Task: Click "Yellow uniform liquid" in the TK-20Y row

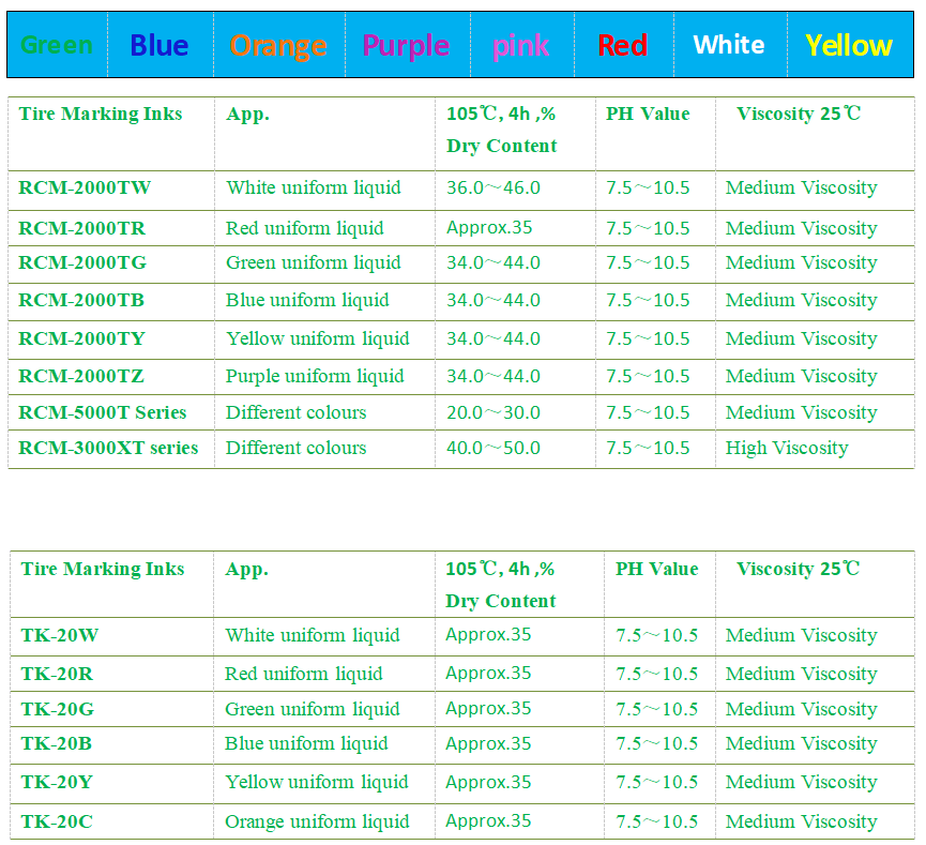Action: 317,782
